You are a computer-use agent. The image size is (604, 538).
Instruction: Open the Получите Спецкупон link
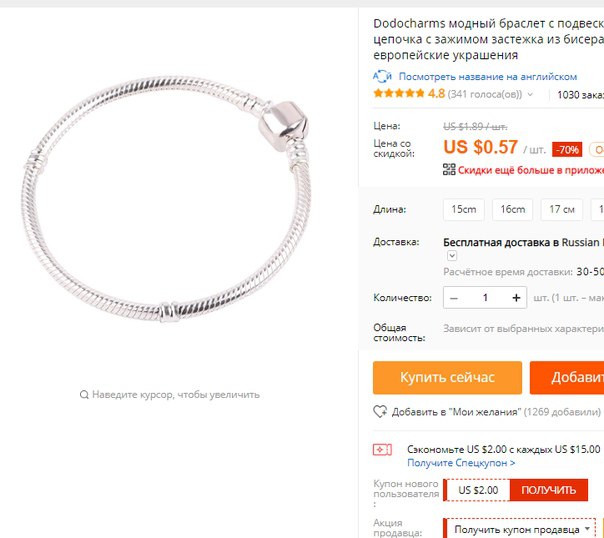coord(461,463)
